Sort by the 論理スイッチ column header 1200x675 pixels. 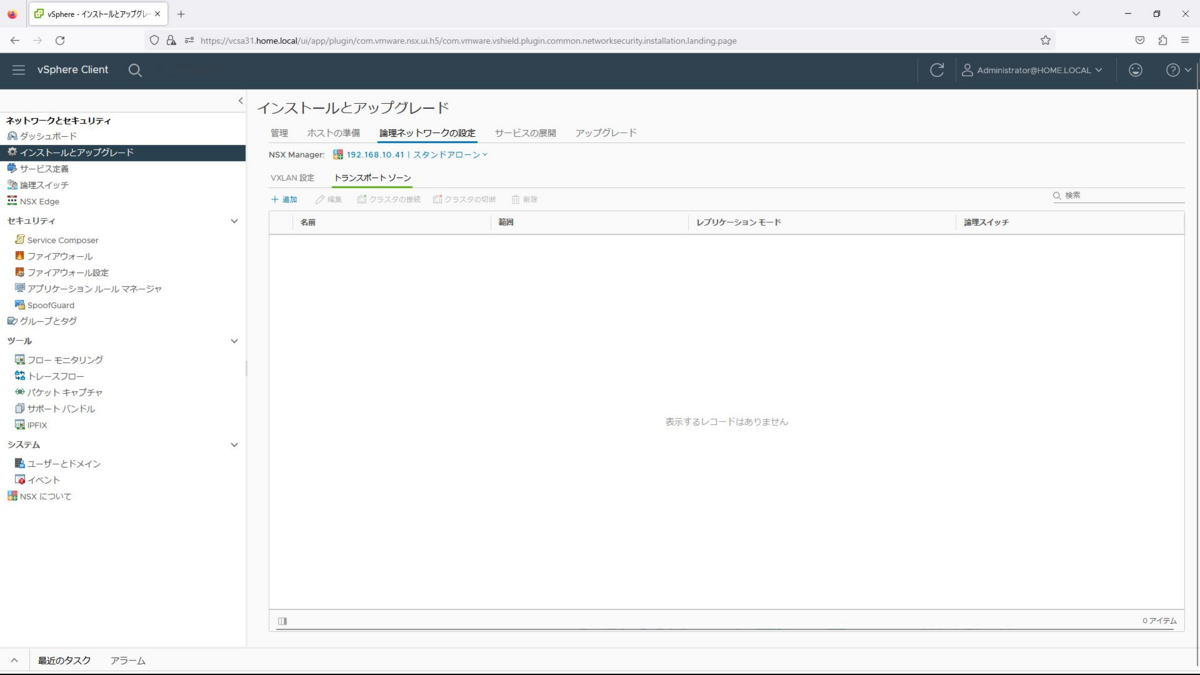[x=986, y=222]
